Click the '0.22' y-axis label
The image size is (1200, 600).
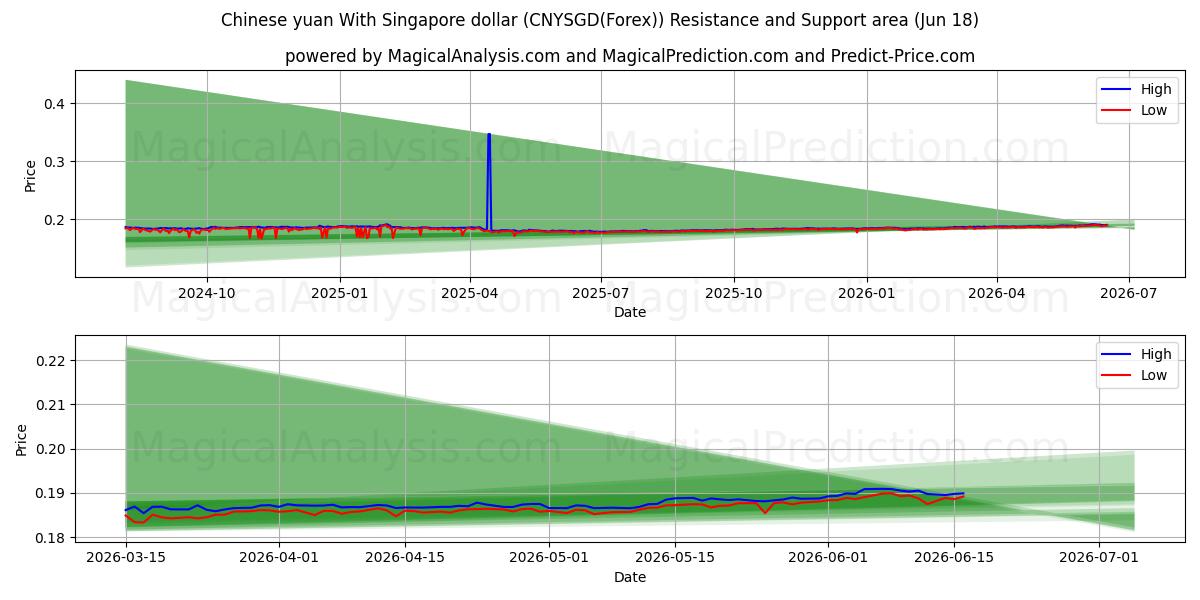point(51,361)
